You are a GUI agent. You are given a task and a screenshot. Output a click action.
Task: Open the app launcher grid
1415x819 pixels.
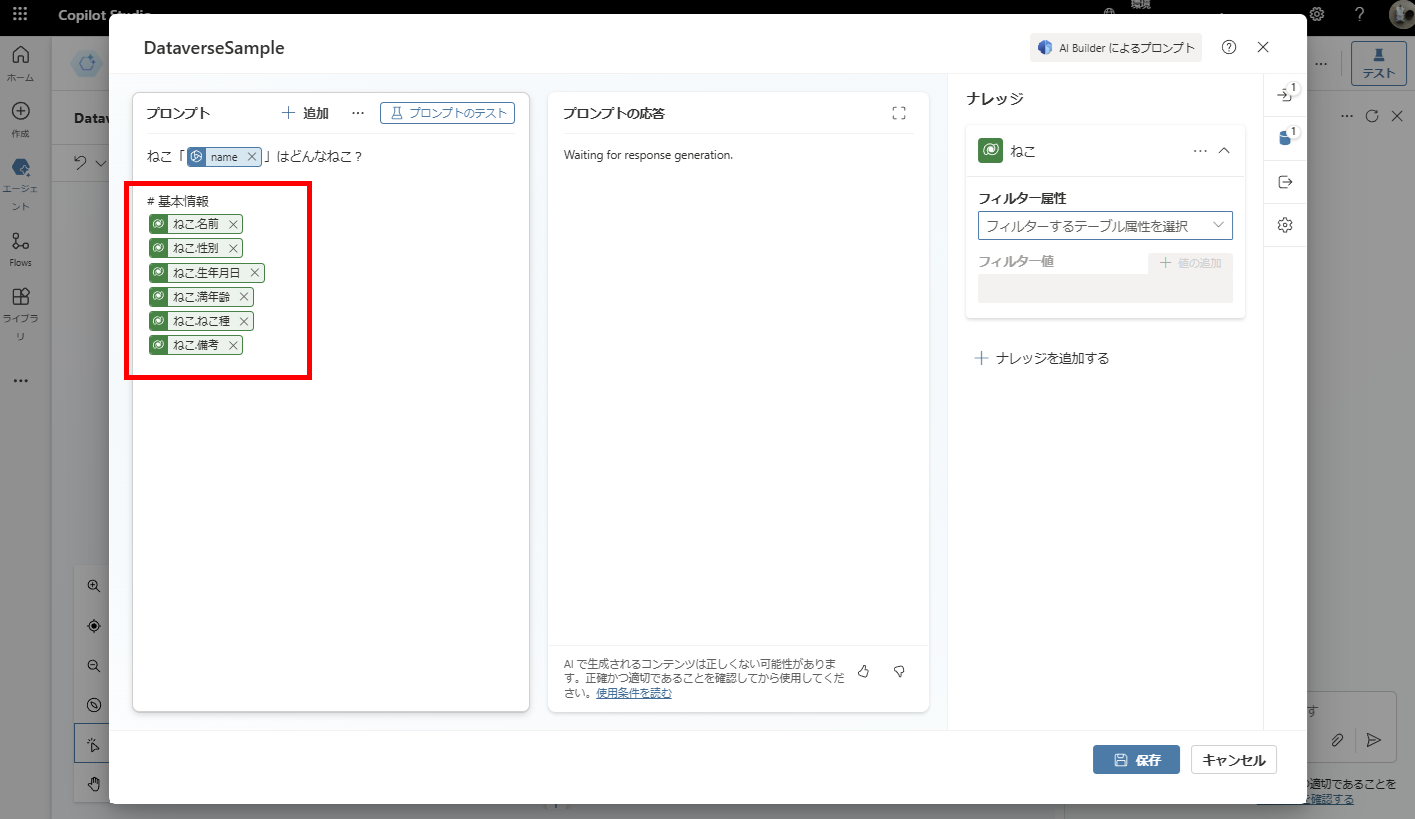click(19, 14)
